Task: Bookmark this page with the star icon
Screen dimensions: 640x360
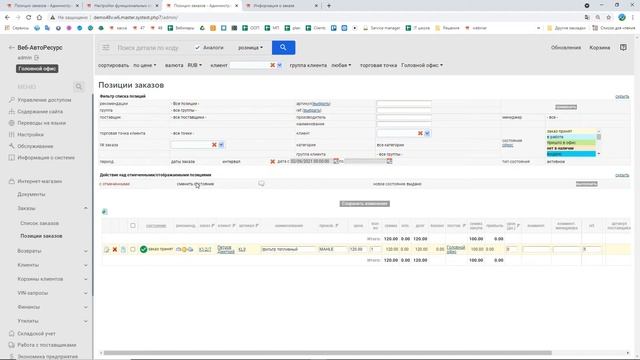Action: (x=609, y=18)
